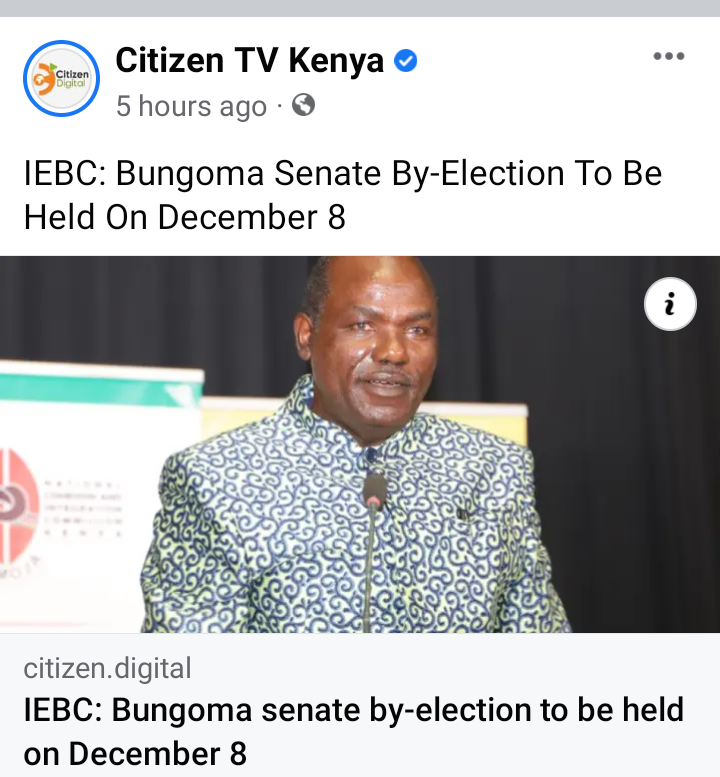Open the bold article headline link
Image resolution: width=720 pixels, height=777 pixels.
(353, 731)
